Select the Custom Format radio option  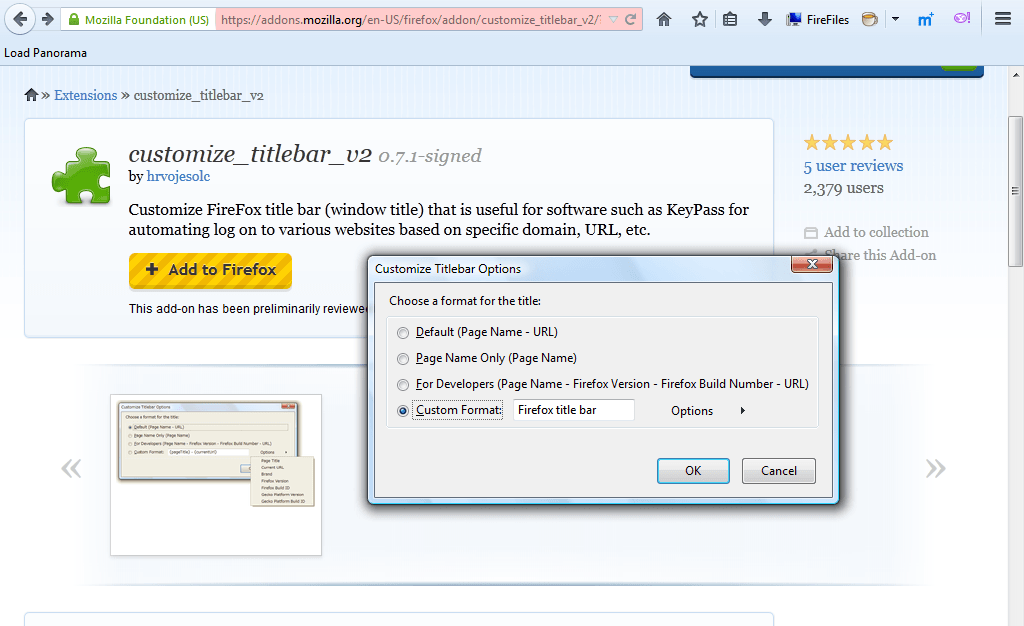point(403,411)
